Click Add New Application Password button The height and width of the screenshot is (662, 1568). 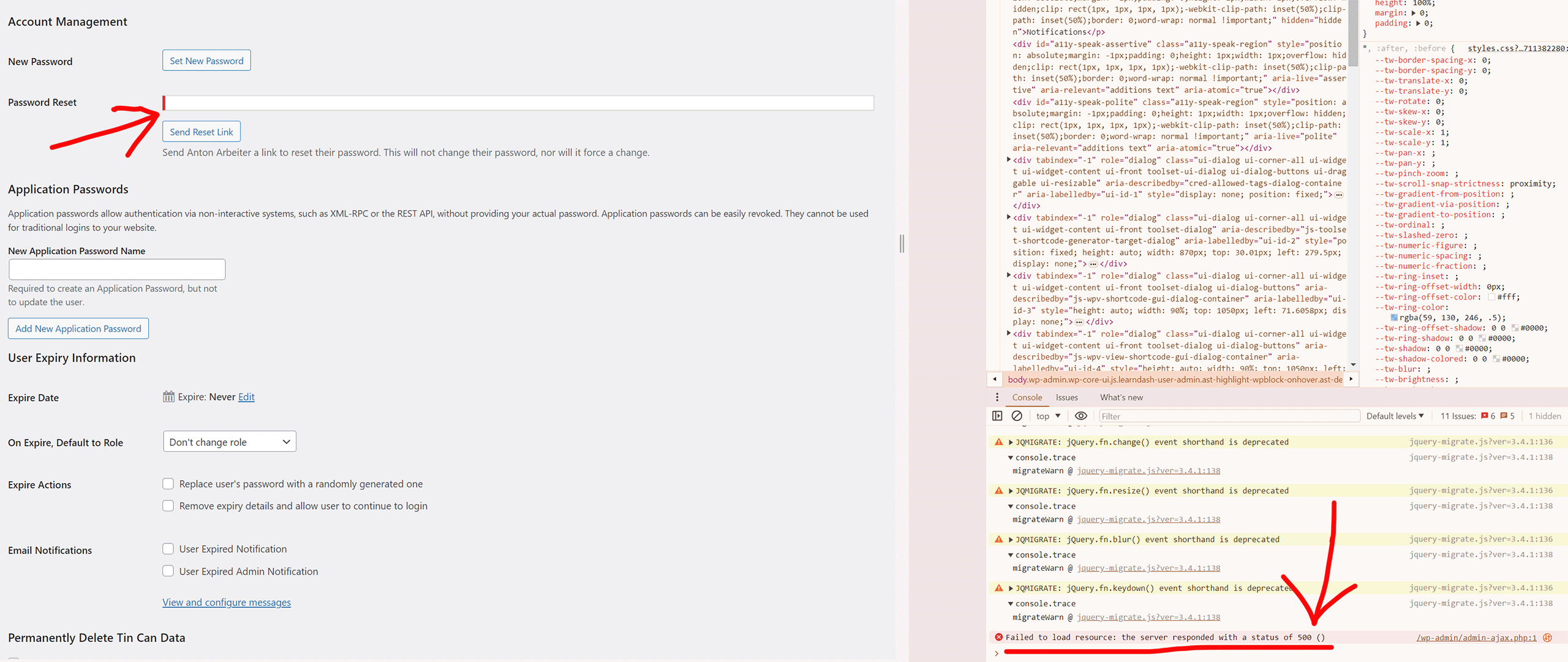pyautogui.click(x=78, y=328)
